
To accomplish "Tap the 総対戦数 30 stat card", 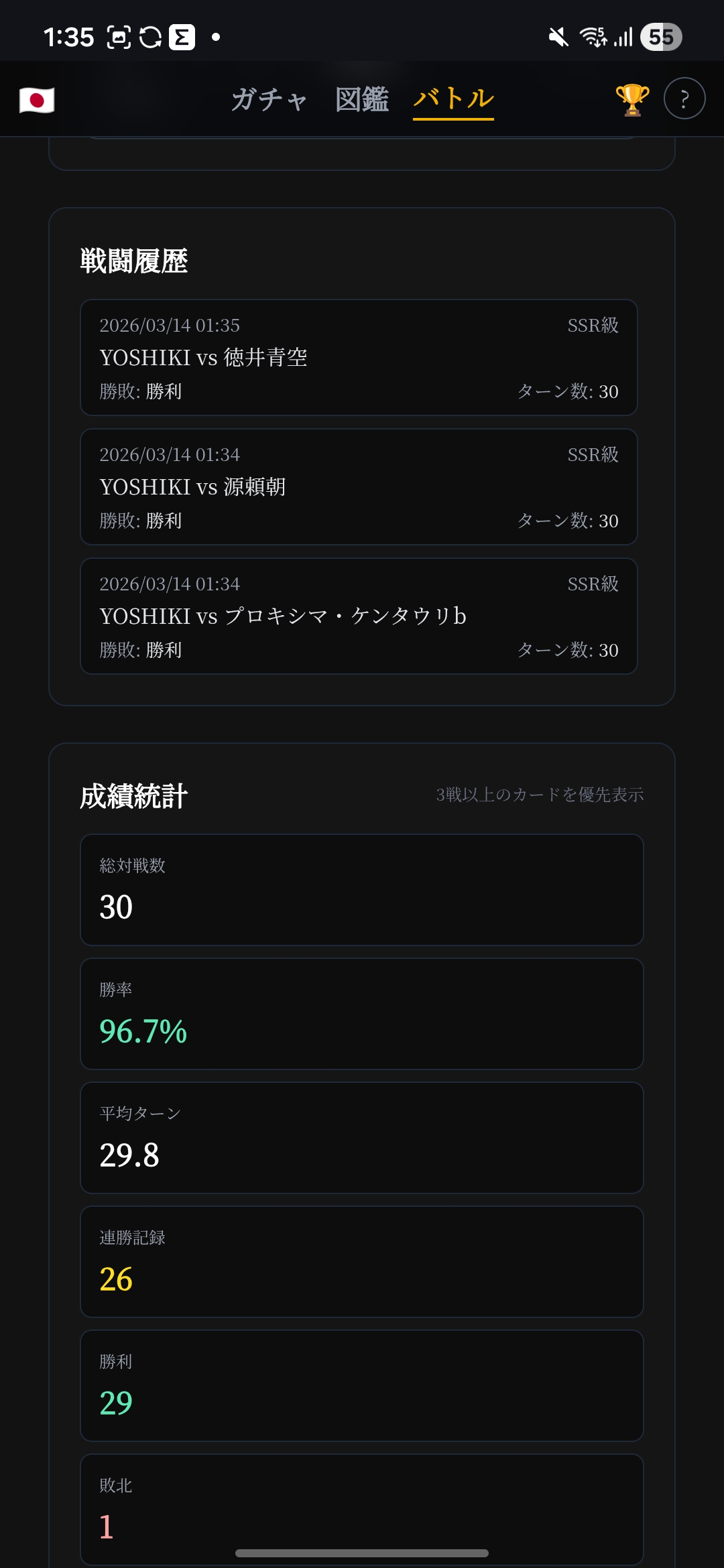I will (x=362, y=890).
